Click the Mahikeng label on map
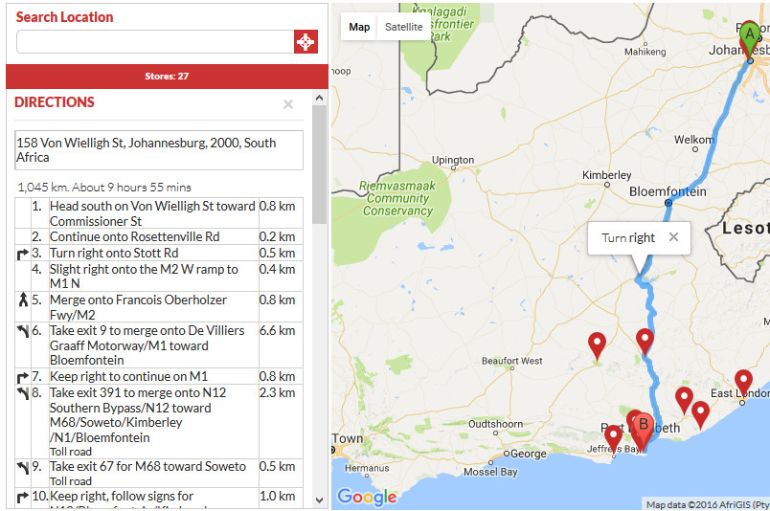Image resolution: width=770 pixels, height=511 pixels. click(645, 52)
